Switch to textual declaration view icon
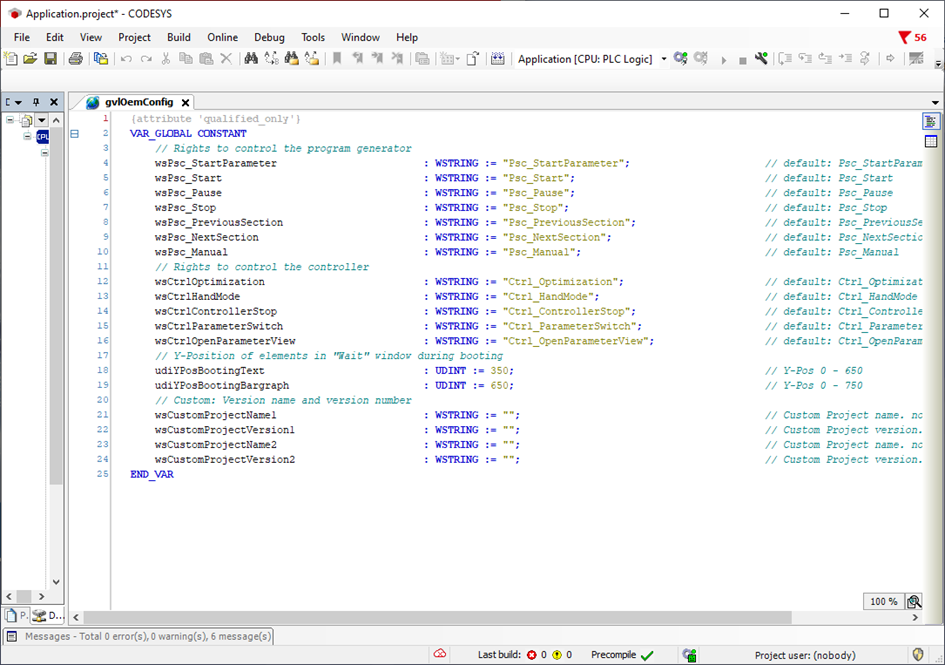945x665 pixels. (x=931, y=121)
